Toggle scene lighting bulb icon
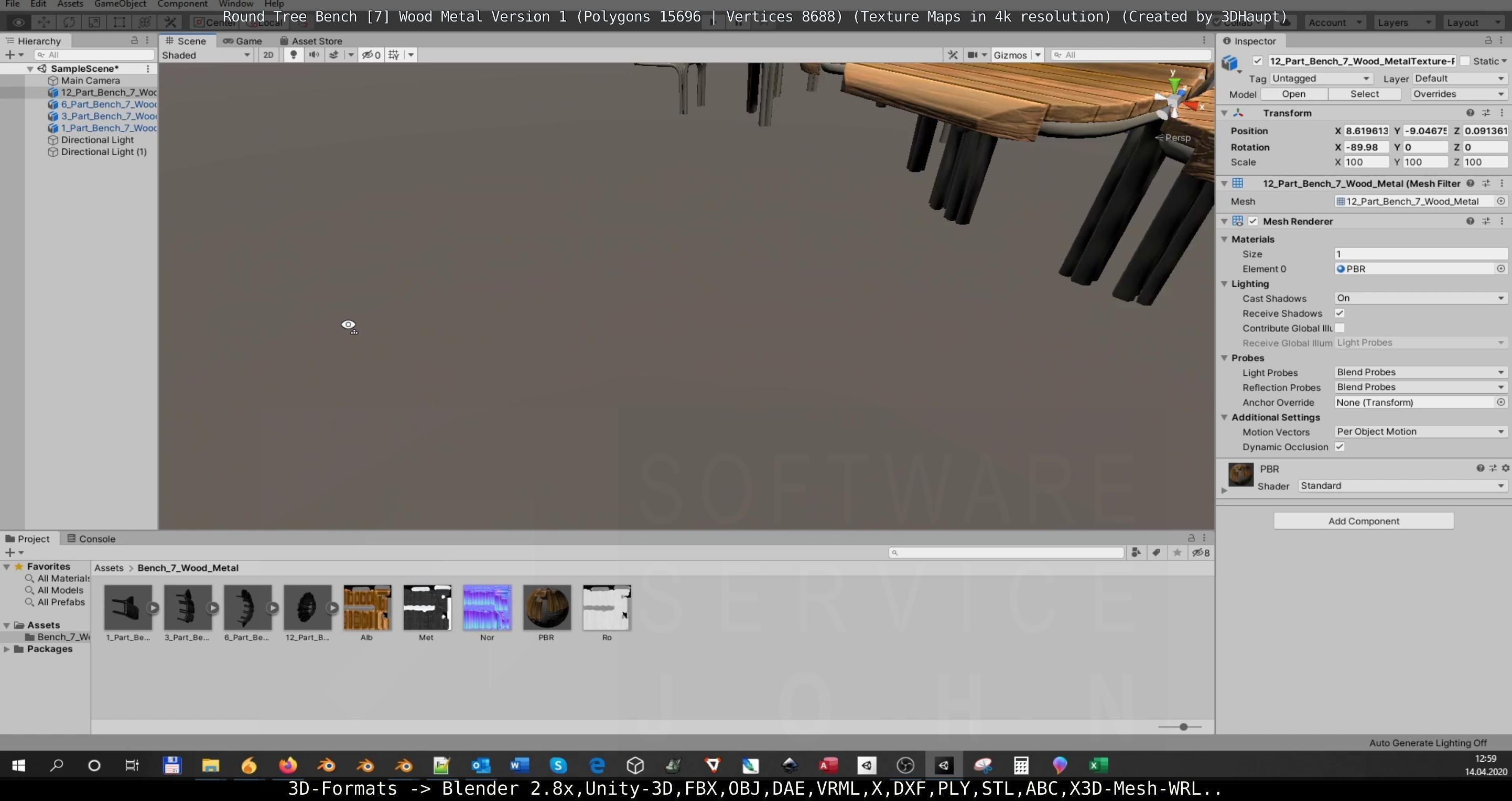Image resolution: width=1512 pixels, height=801 pixels. click(x=294, y=55)
